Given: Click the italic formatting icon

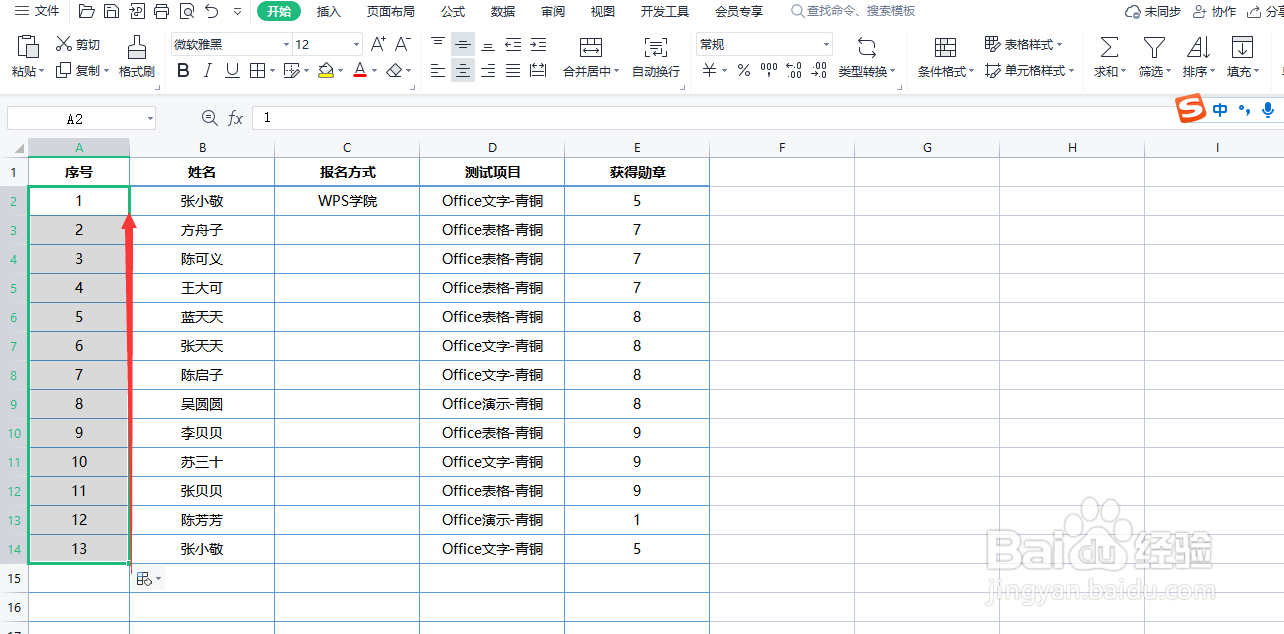Looking at the screenshot, I should (206, 71).
